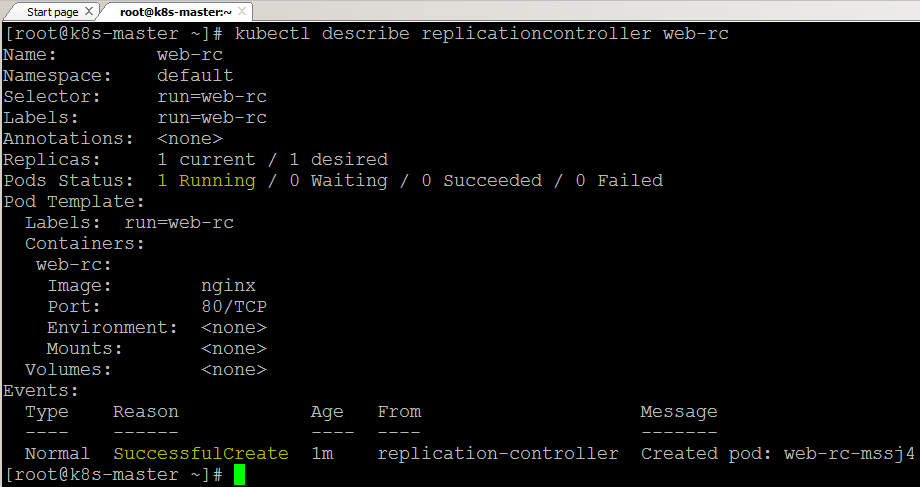Close the Start page tab
Viewport: 920px width, 487px height.
pos(89,11)
